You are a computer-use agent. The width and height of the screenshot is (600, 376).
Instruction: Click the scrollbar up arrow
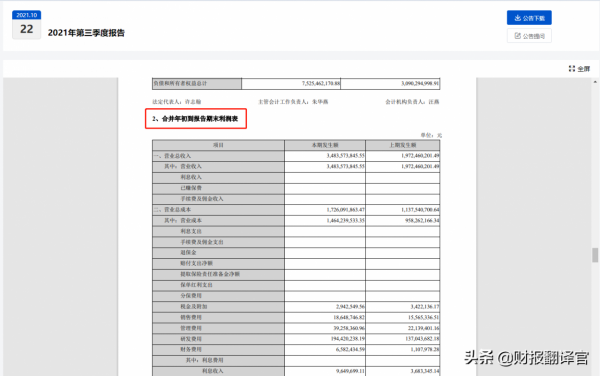coord(595,82)
